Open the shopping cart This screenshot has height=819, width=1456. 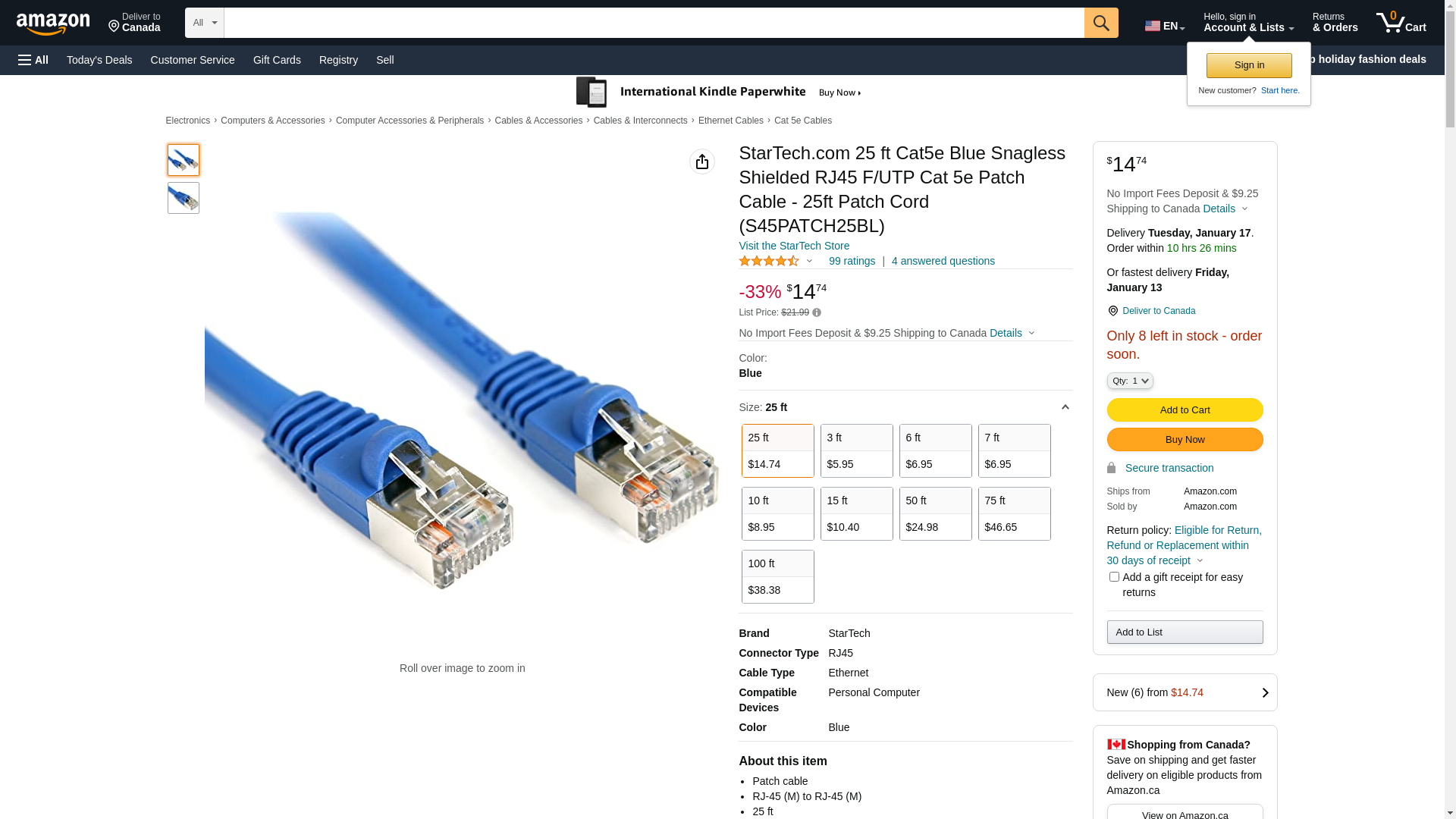tap(1401, 23)
